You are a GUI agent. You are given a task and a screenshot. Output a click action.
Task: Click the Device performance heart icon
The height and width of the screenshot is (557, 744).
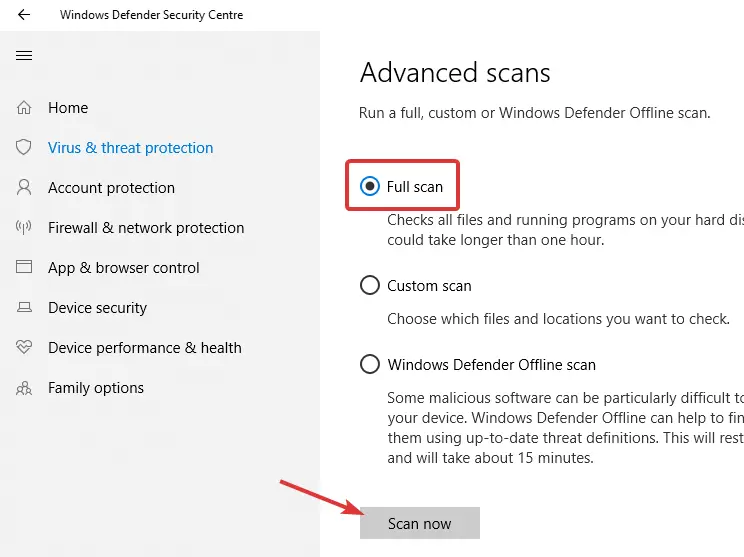click(x=24, y=348)
